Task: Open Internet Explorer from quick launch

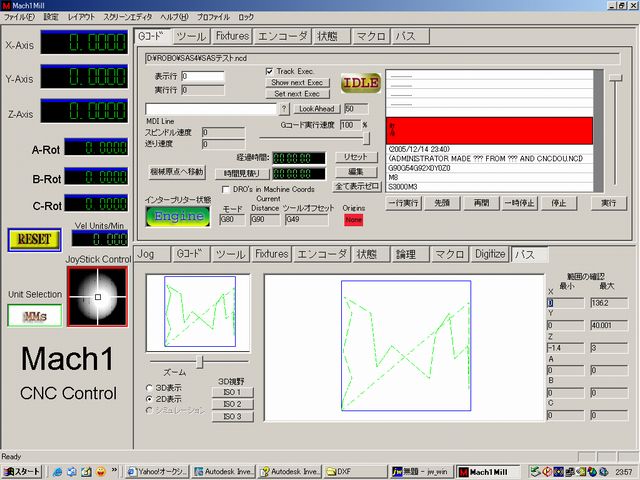Action: (58, 472)
